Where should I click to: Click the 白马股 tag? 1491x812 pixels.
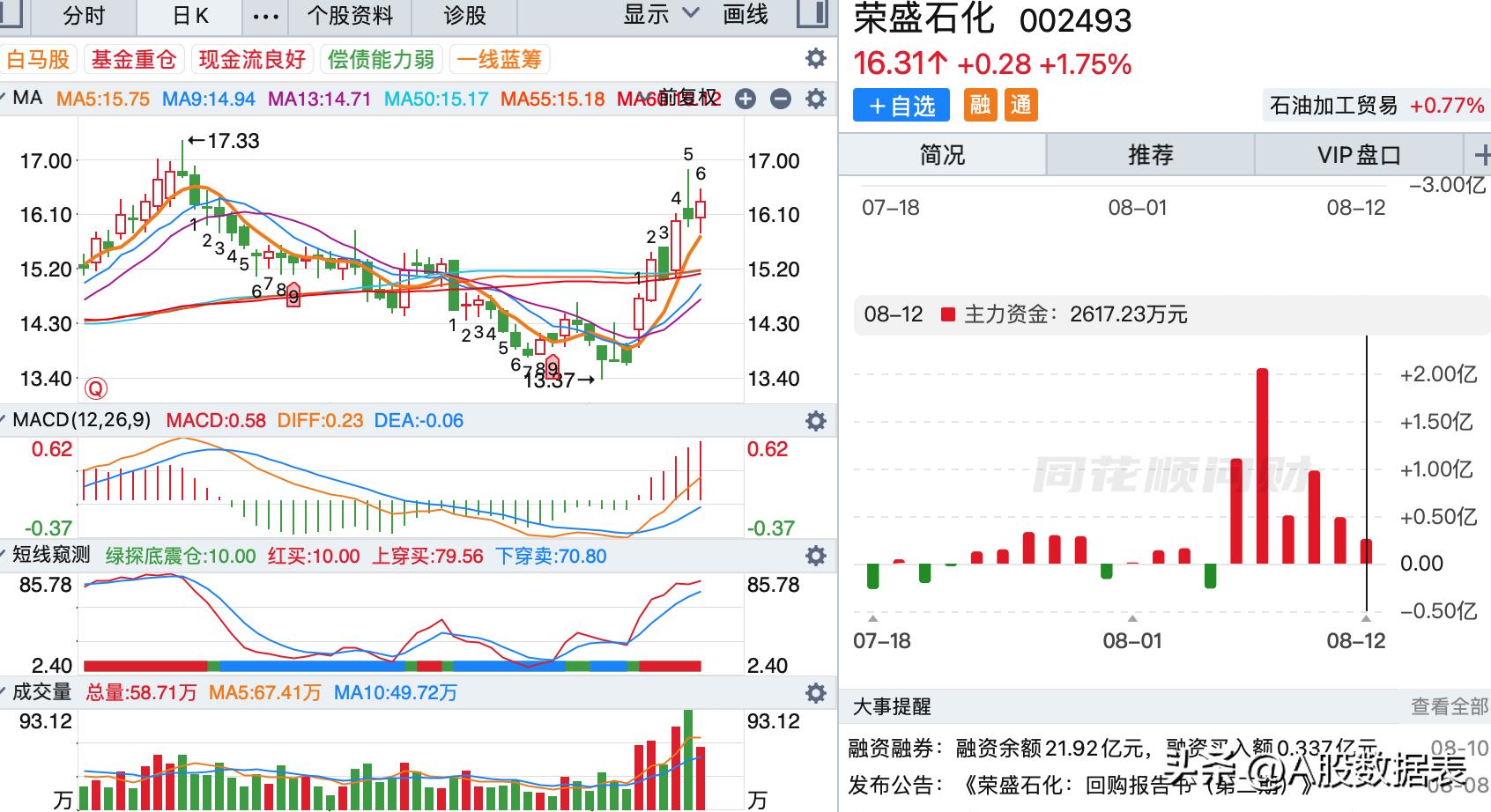[x=38, y=59]
